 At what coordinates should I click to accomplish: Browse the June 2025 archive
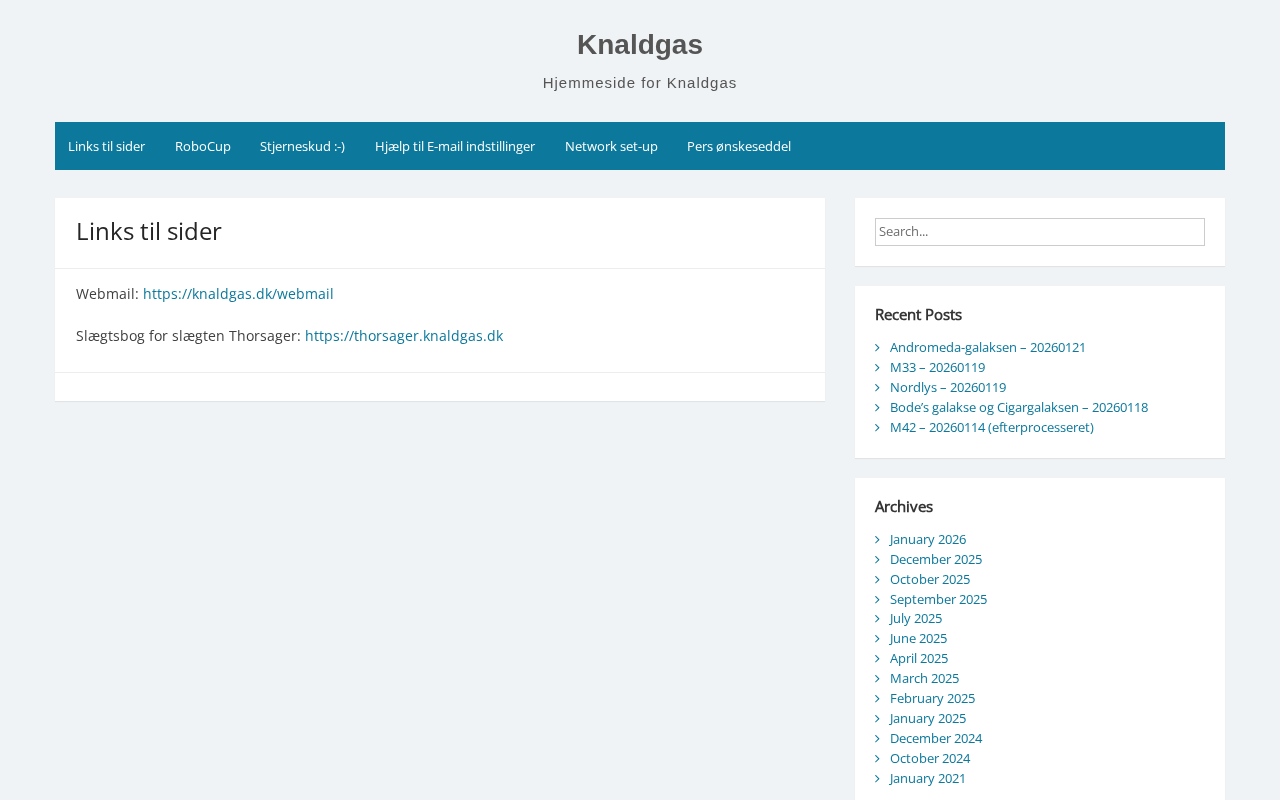(x=918, y=638)
